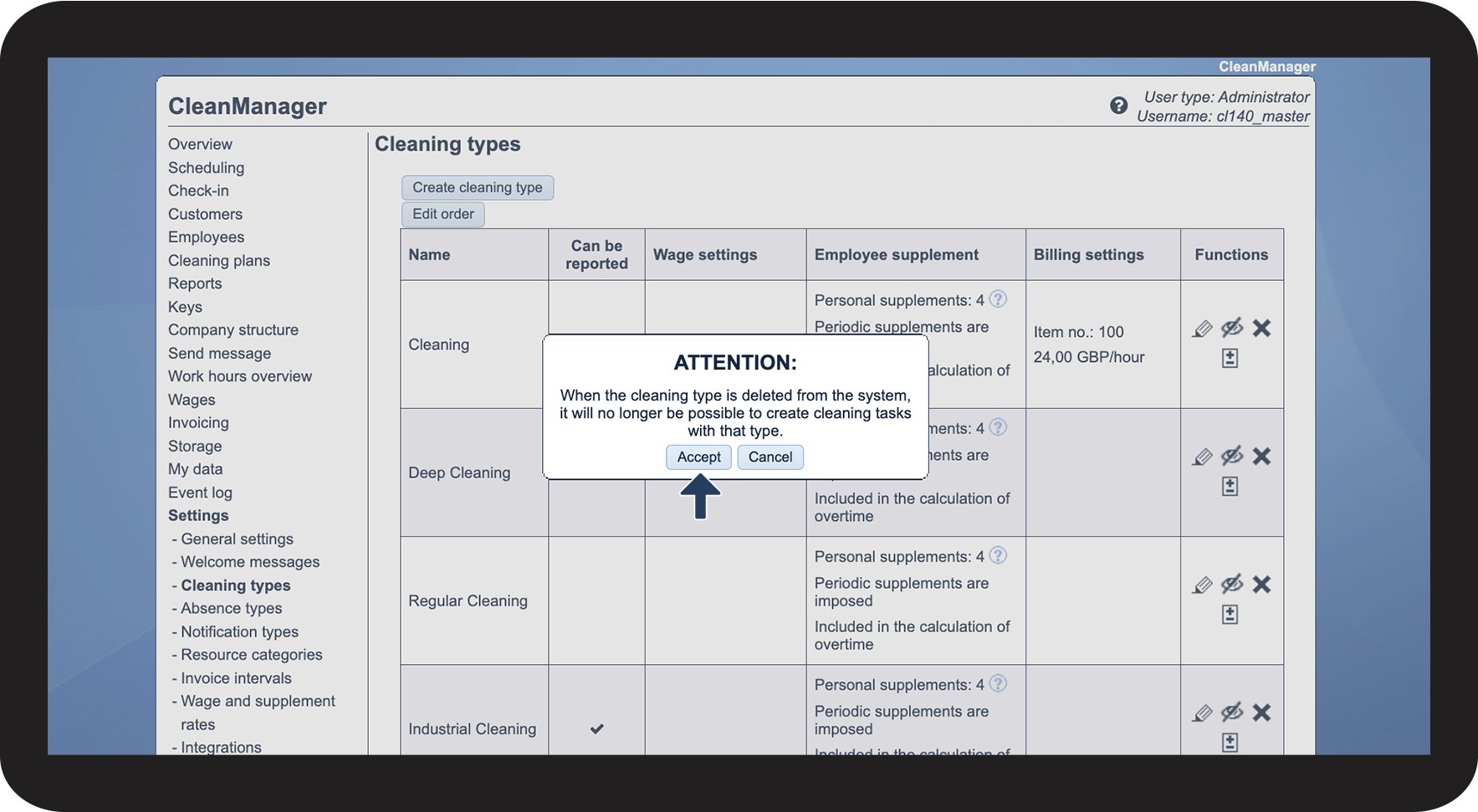Delete the Cleaning type with X icon
Screen dimensions: 1478x812
[x=1261, y=329]
